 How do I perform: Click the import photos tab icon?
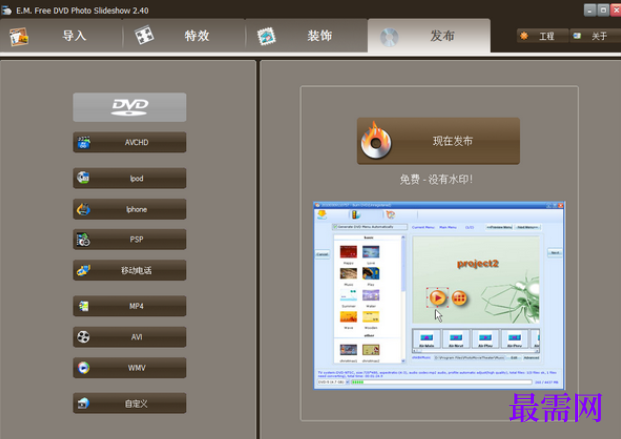point(19,37)
